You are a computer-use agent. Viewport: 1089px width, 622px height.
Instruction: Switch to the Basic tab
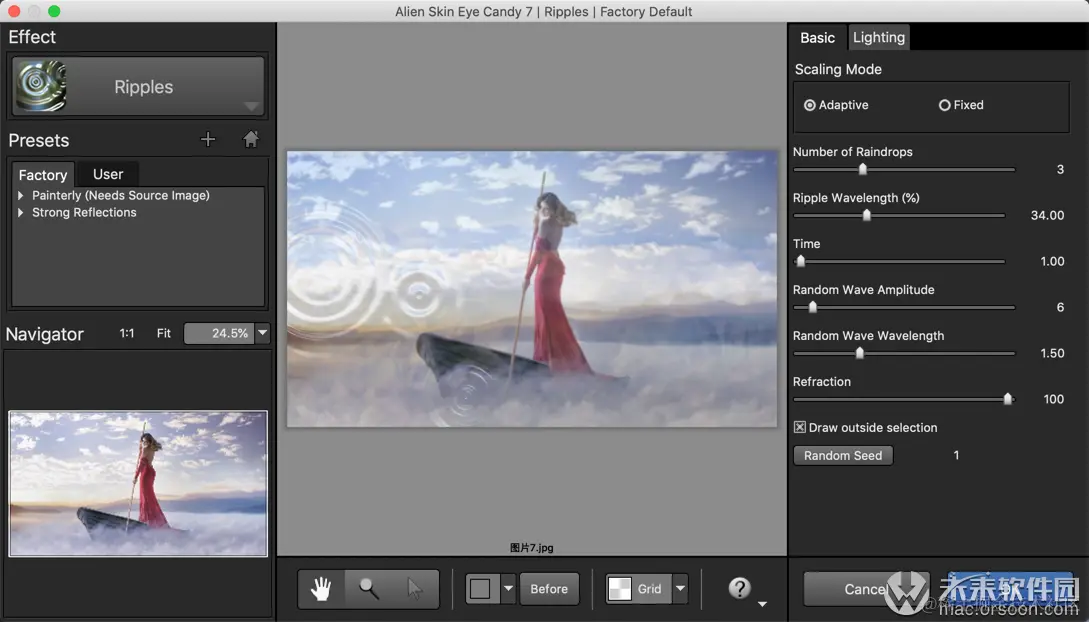pyautogui.click(x=817, y=37)
